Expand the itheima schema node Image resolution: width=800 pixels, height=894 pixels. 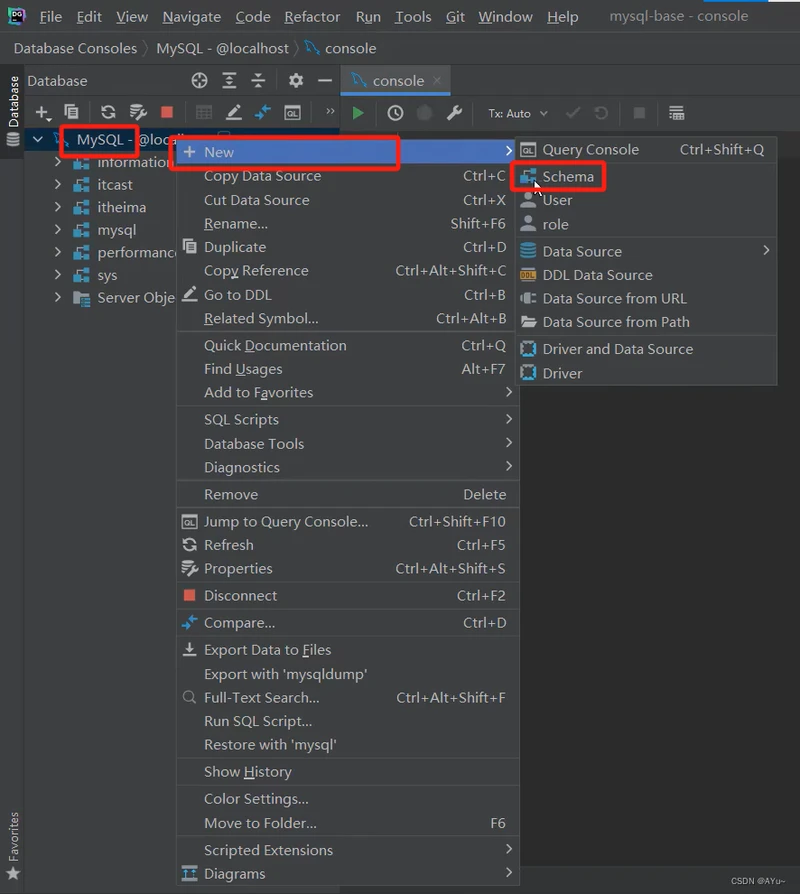58,207
